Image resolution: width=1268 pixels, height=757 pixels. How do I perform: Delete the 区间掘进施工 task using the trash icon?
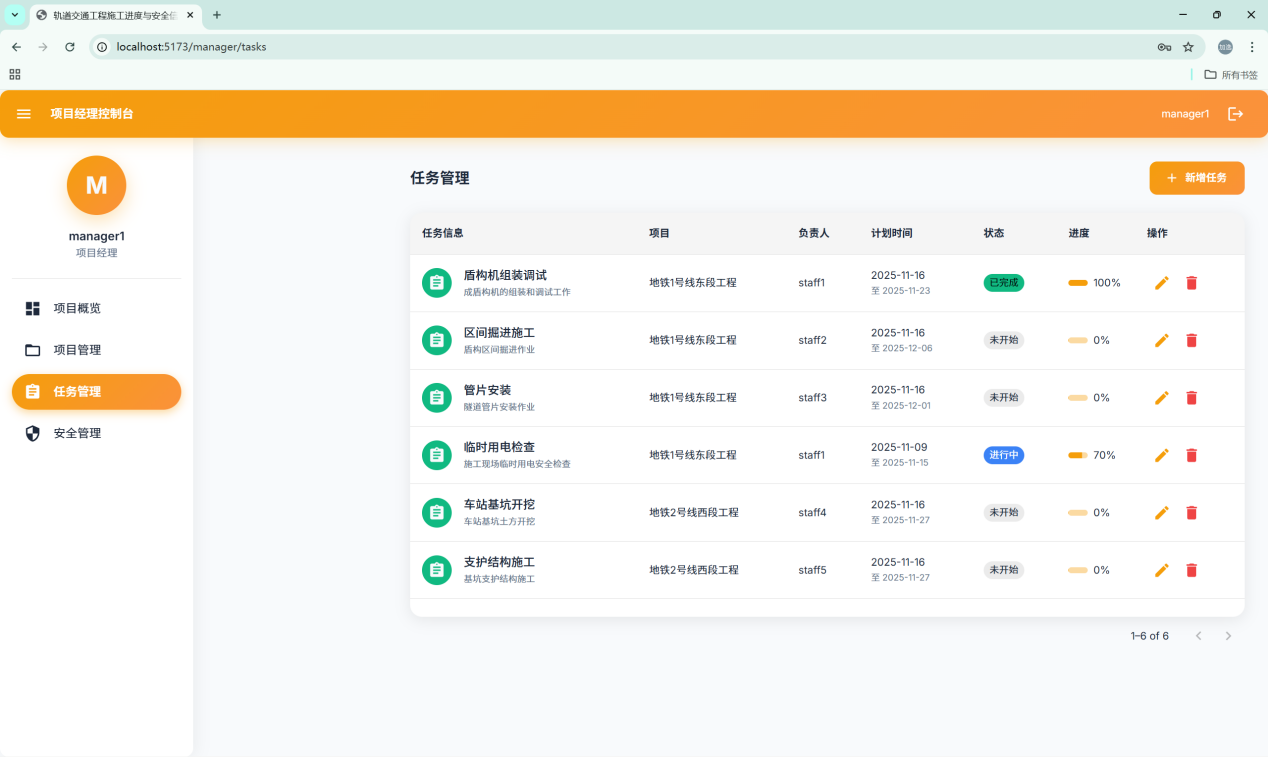point(1191,340)
